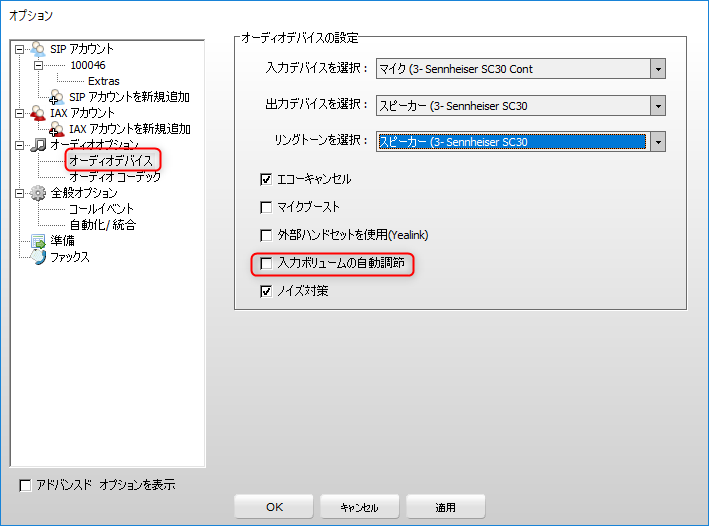
Task: Click the 適用 button
Action: pos(445,507)
